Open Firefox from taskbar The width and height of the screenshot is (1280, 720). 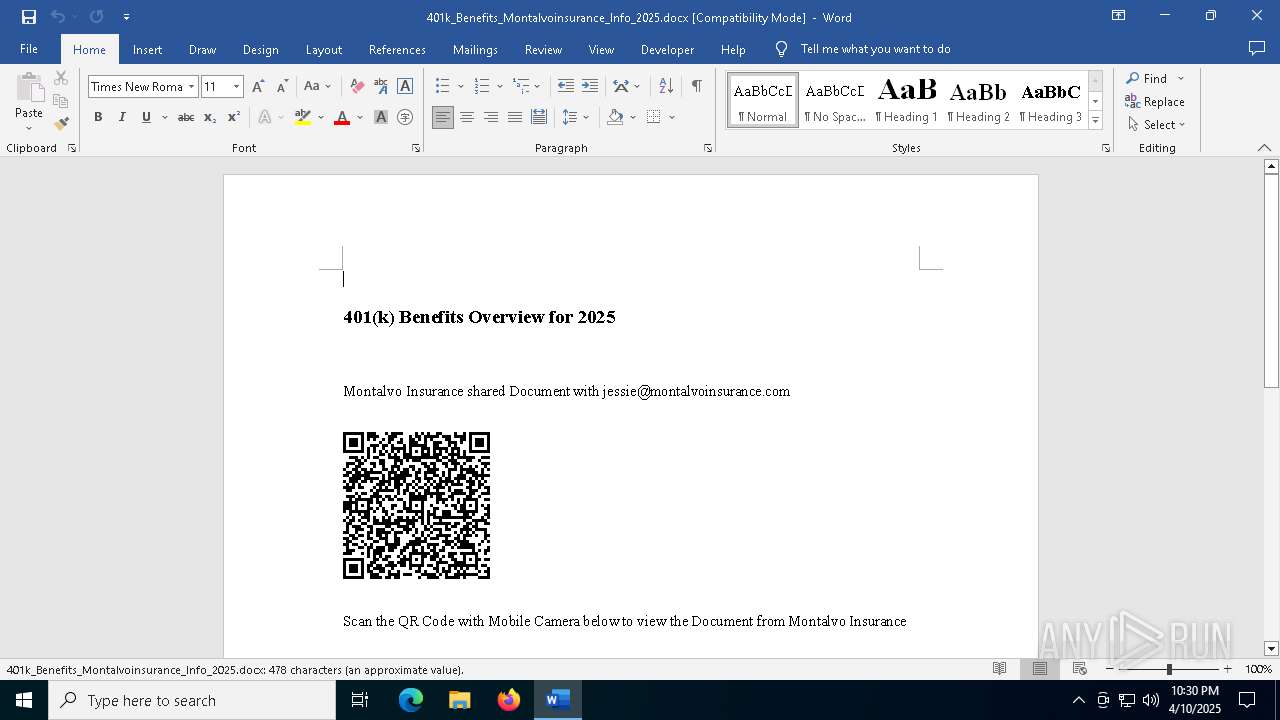tap(509, 700)
